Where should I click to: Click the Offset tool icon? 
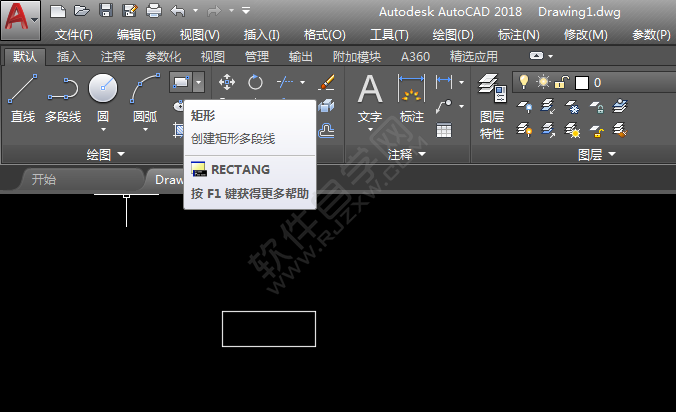[x=326, y=130]
